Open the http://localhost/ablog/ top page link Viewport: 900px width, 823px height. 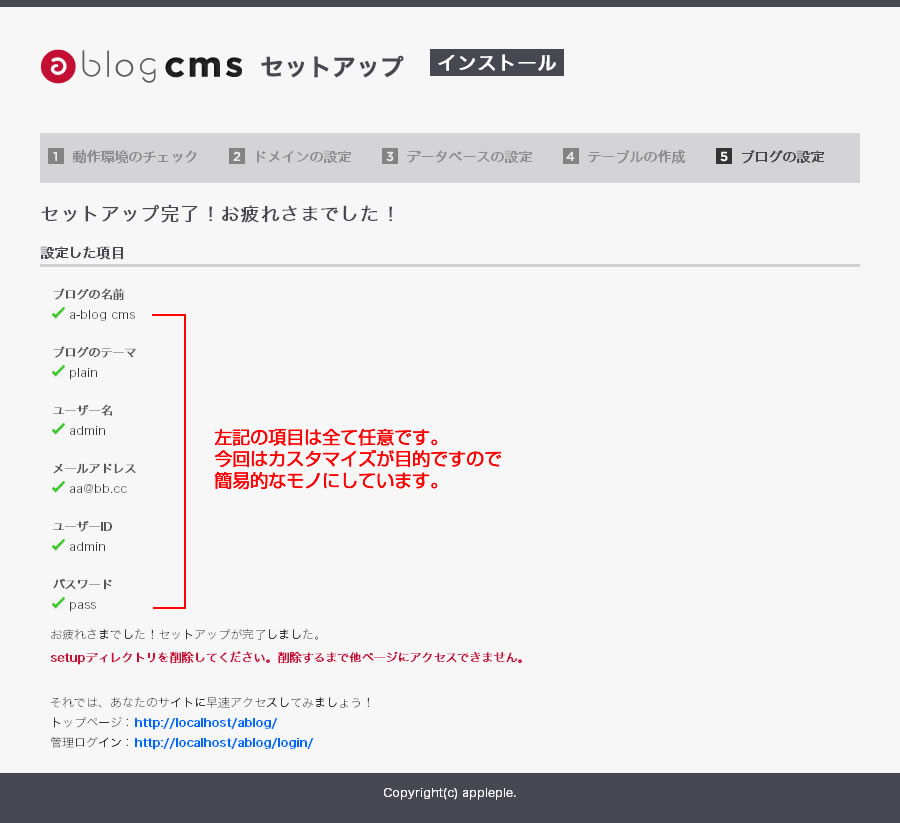pyautogui.click(x=205, y=722)
